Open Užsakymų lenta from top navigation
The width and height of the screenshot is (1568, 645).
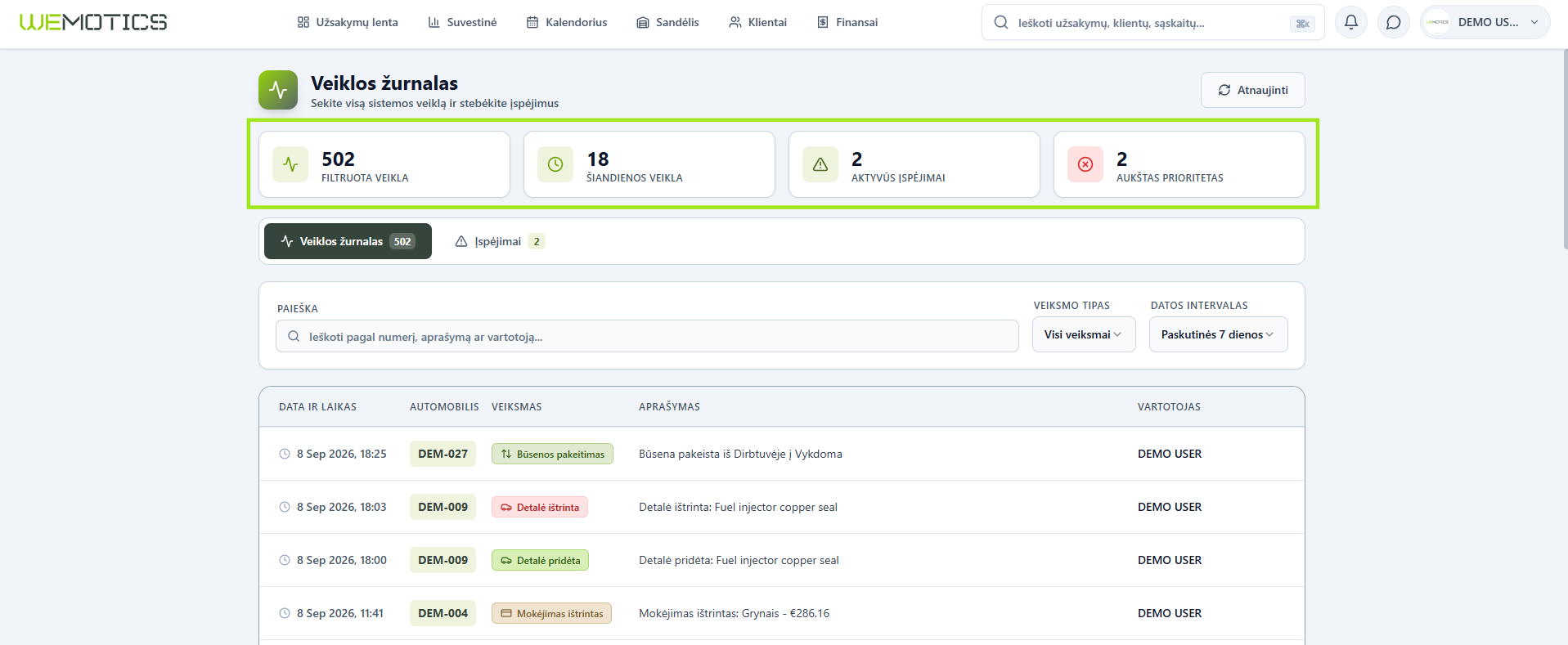click(348, 22)
